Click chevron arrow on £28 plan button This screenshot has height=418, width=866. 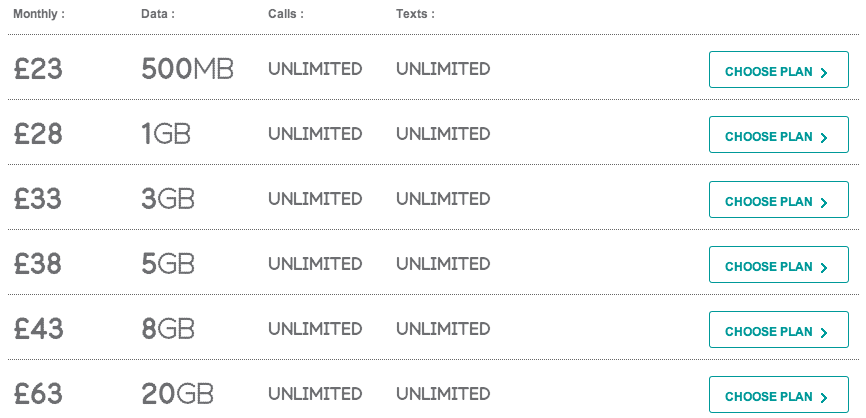[824, 137]
